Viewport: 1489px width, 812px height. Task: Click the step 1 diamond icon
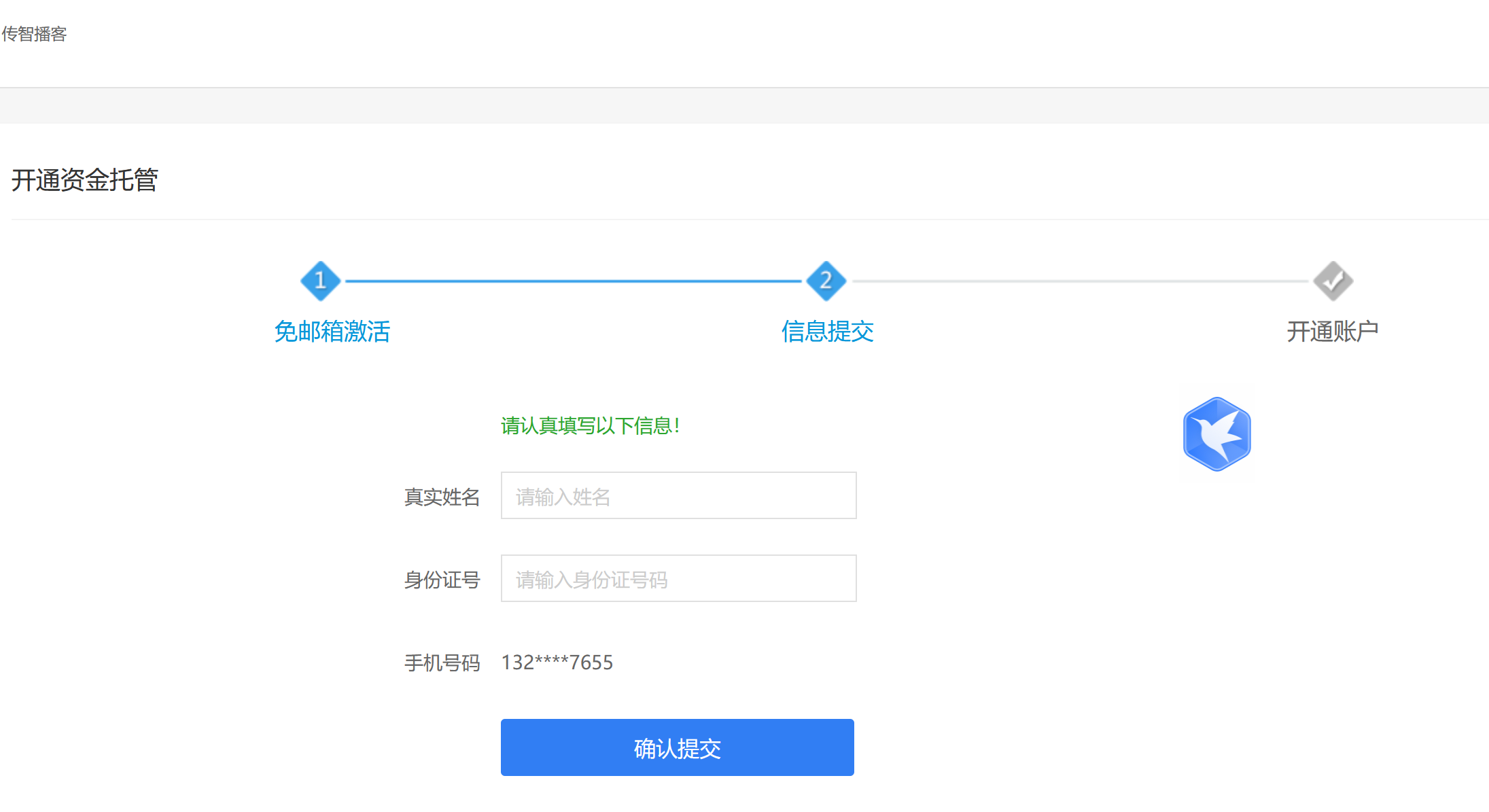(x=320, y=281)
